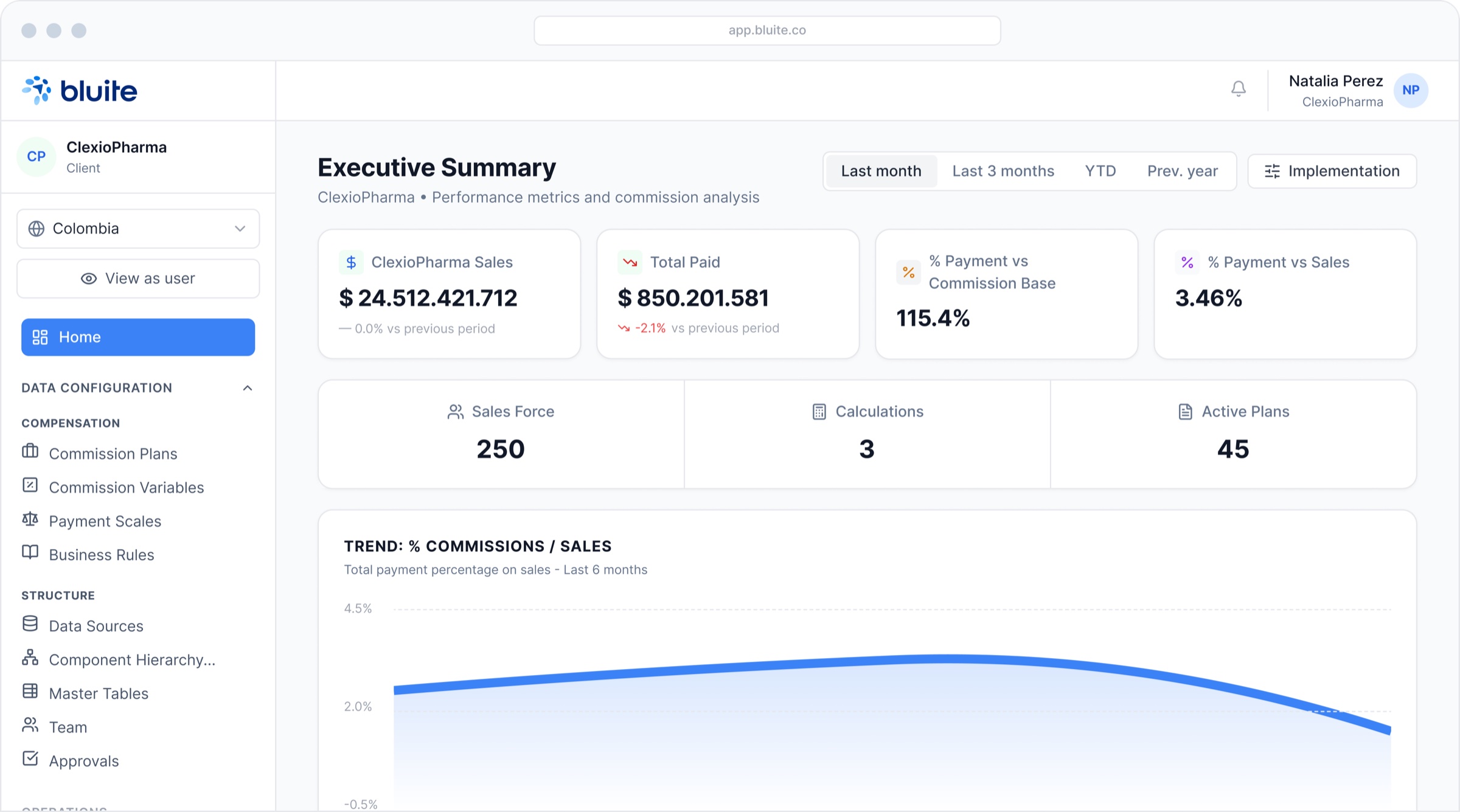Screen dimensions: 1460x812
Task: Click the Payment Scales balance icon
Action: (x=30, y=519)
